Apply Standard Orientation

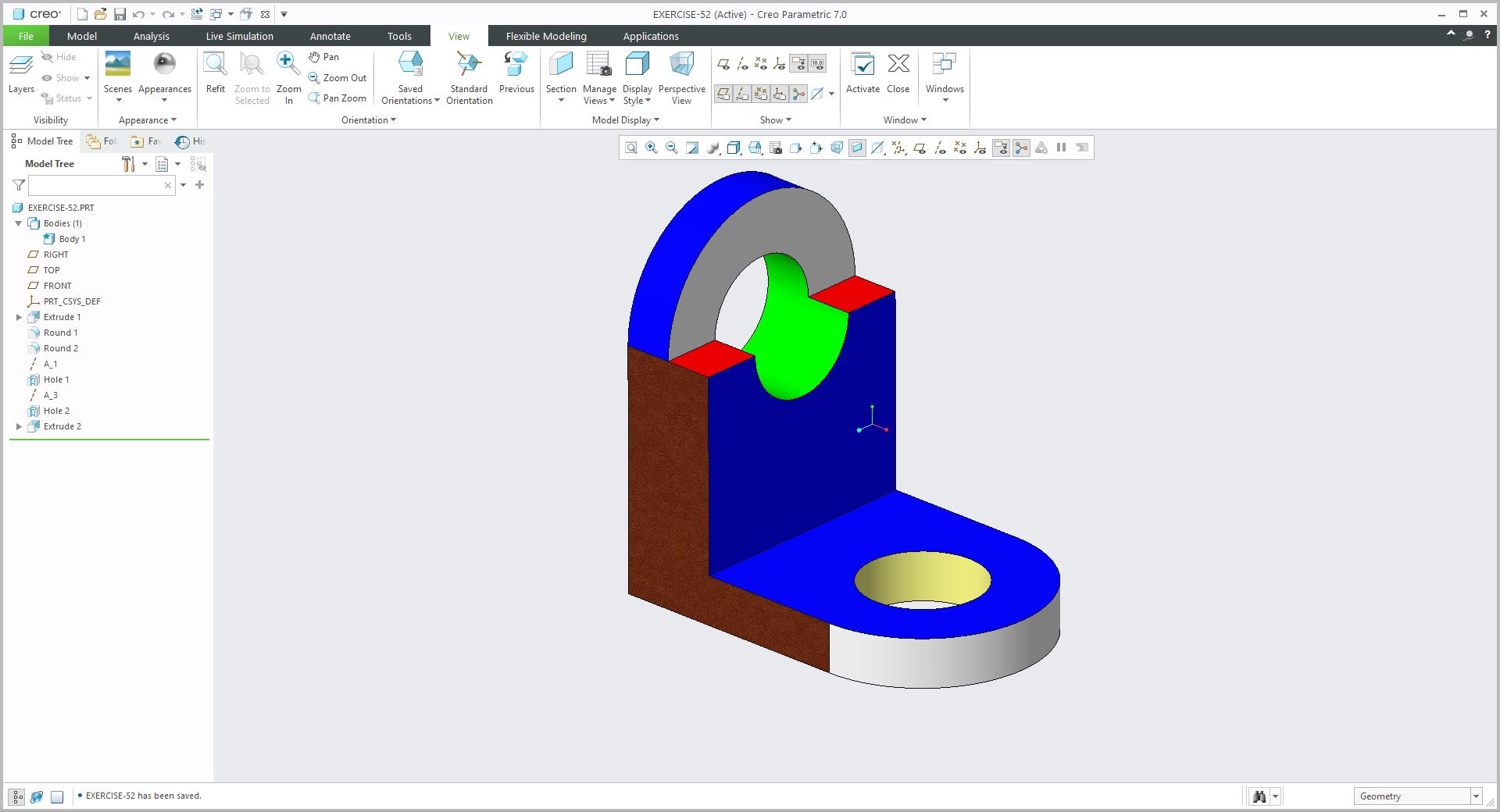[x=470, y=77]
